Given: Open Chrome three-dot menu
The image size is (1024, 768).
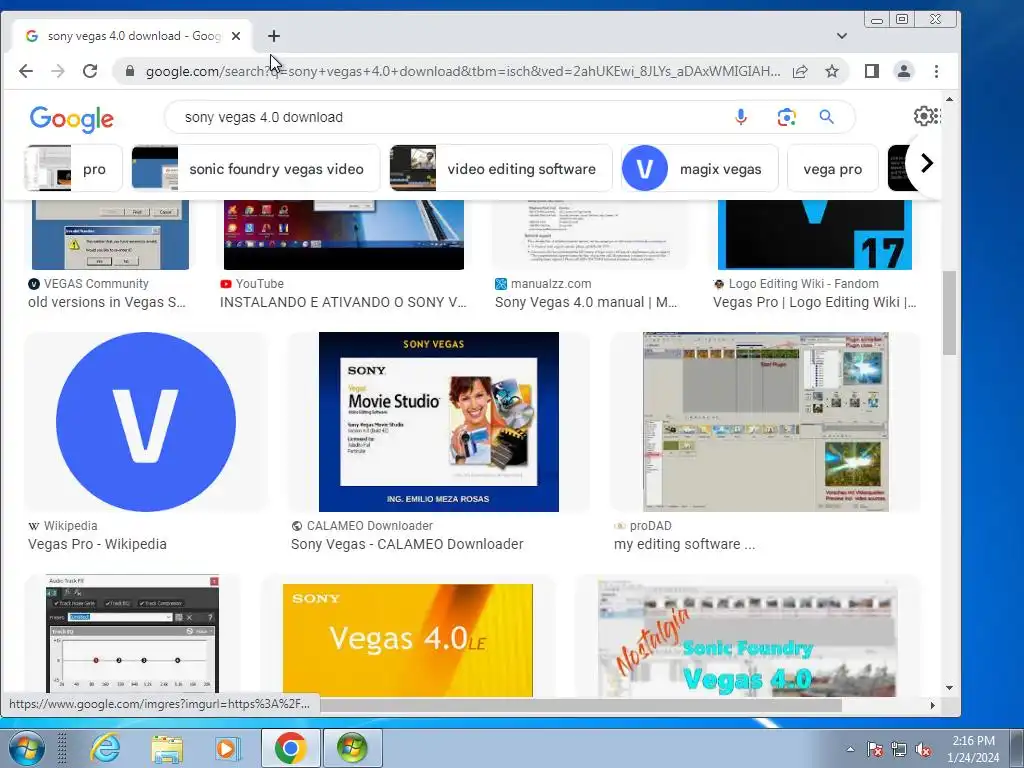Looking at the screenshot, I should 936,71.
